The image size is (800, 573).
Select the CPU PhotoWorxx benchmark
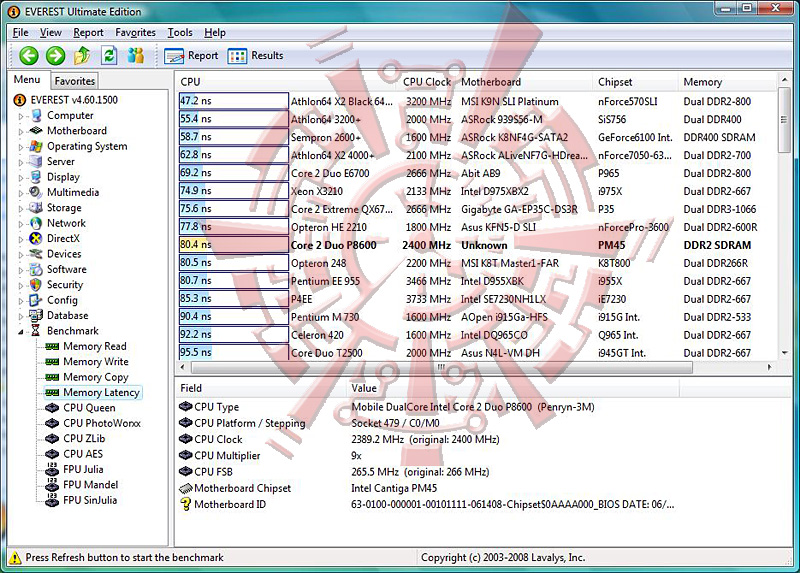102,423
